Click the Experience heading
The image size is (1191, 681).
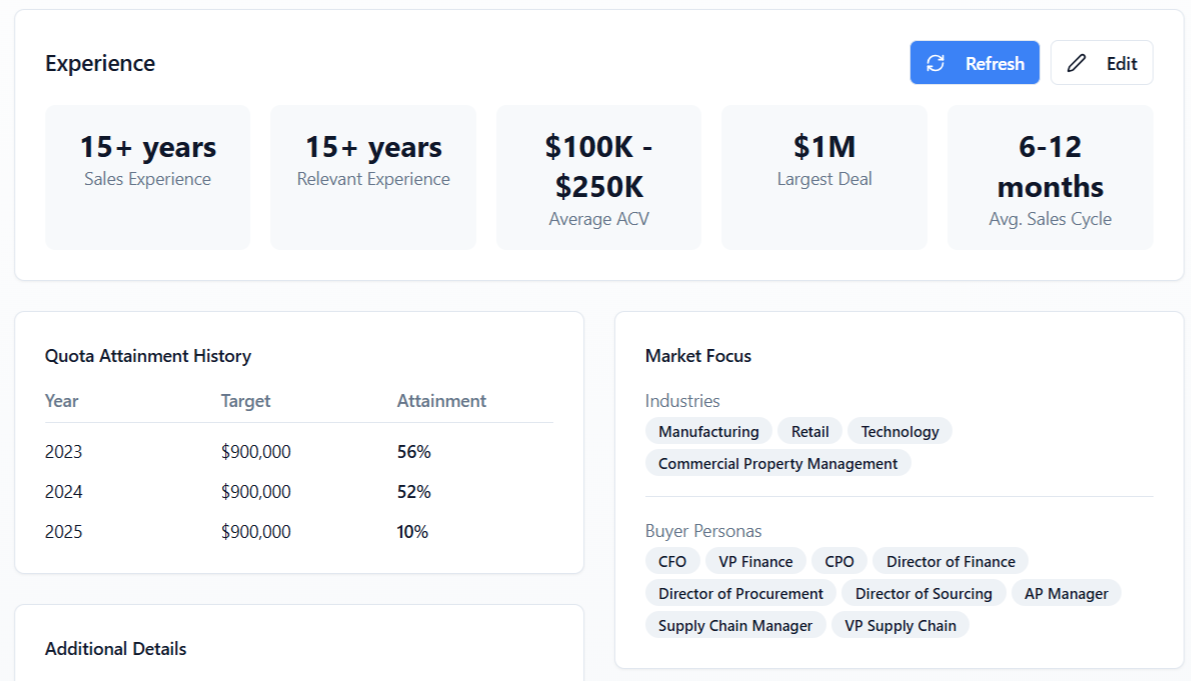[100, 63]
